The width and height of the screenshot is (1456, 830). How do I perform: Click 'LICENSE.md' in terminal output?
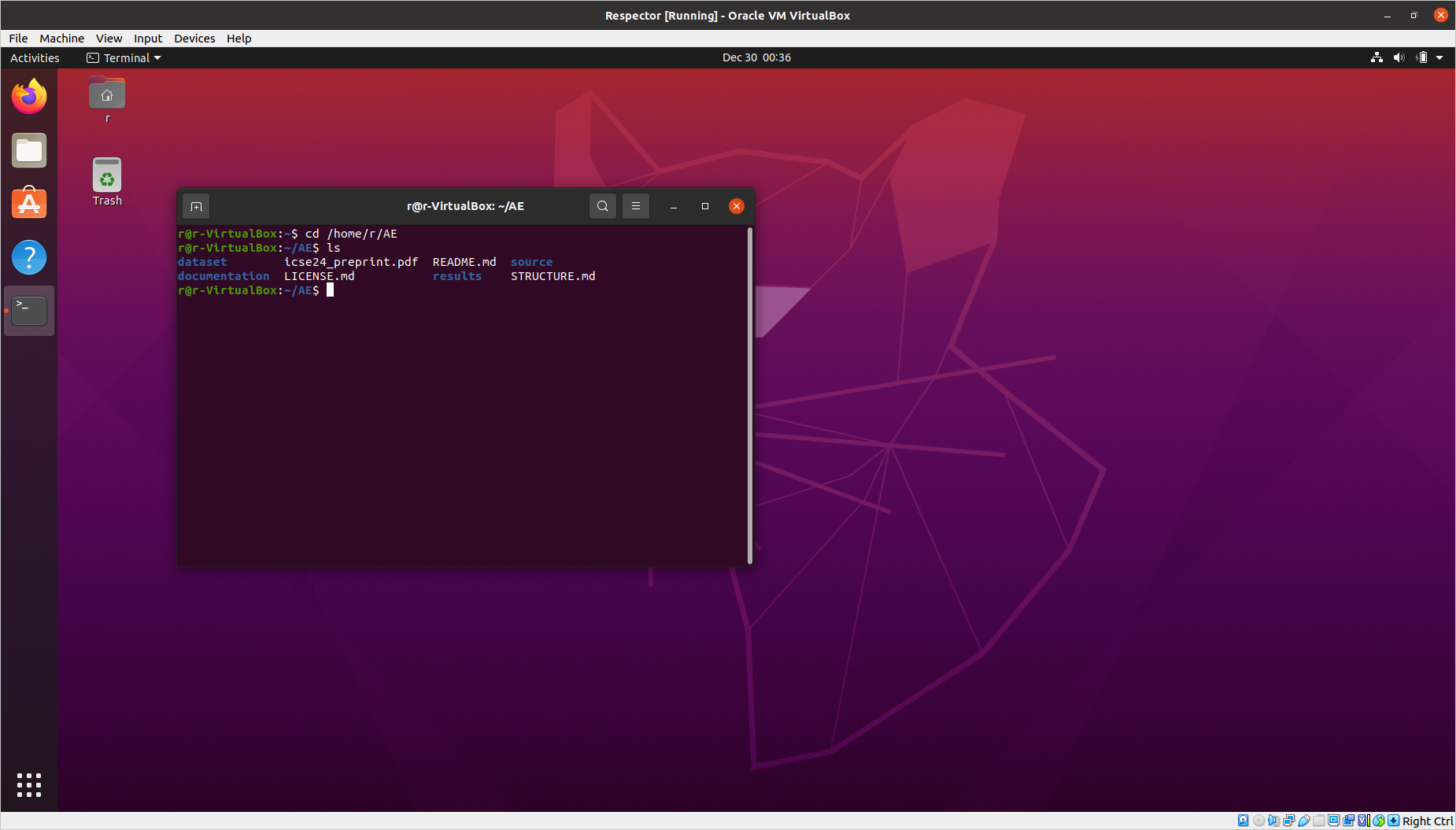(x=320, y=276)
